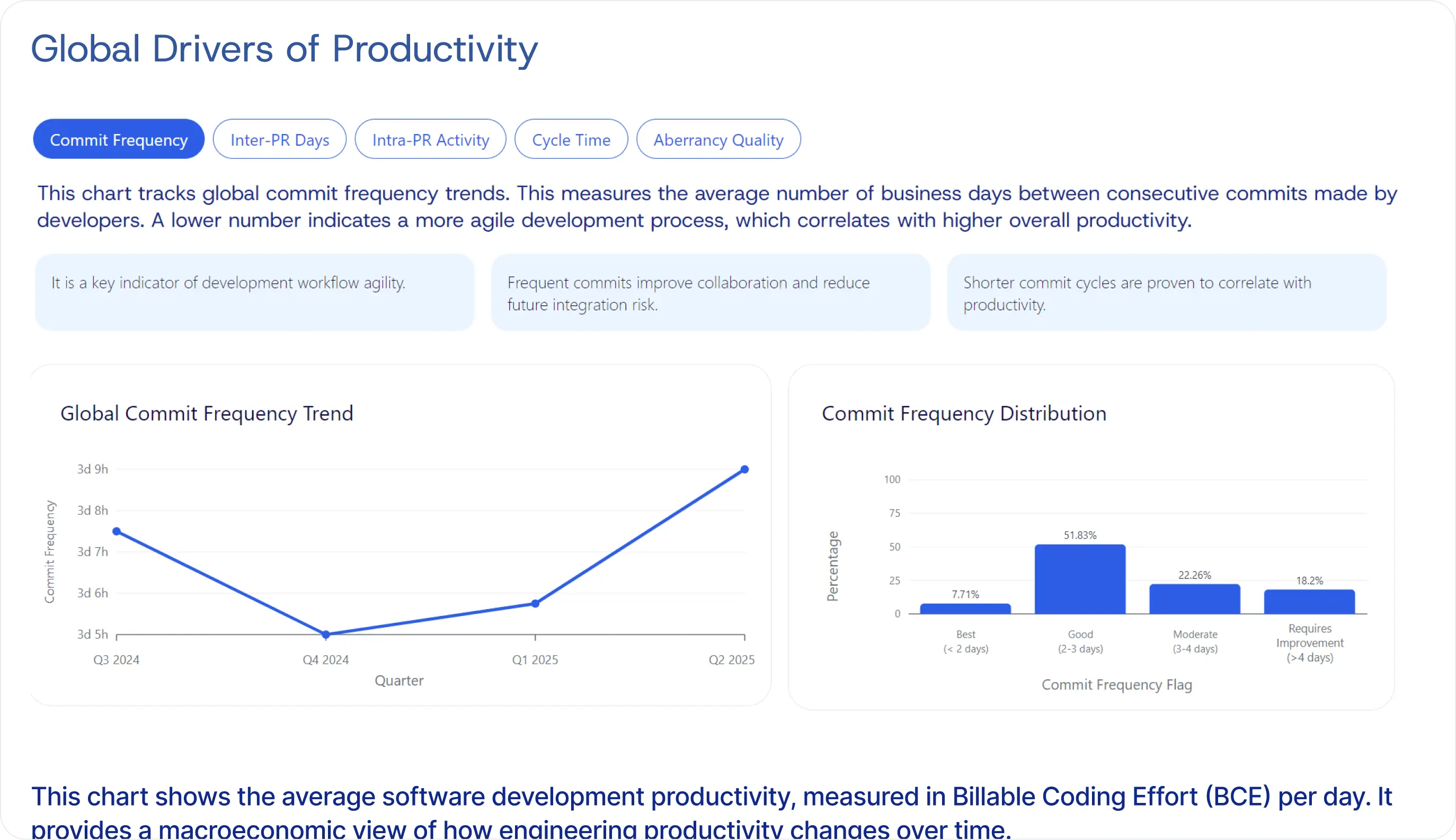This screenshot has height=840, width=1456.
Task: Click the Q1 2025 axis label
Action: (x=535, y=659)
